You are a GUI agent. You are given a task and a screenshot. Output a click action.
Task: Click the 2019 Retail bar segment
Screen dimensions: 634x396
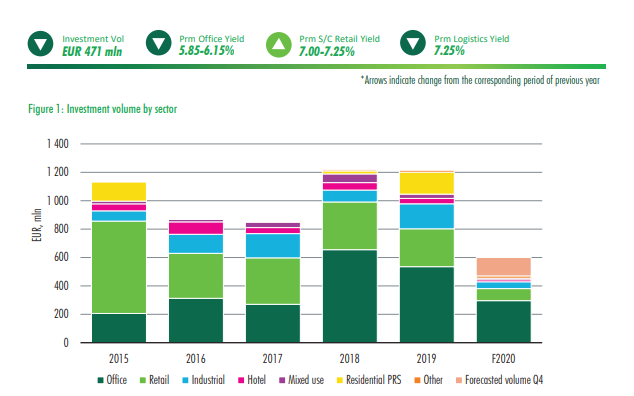(427, 248)
